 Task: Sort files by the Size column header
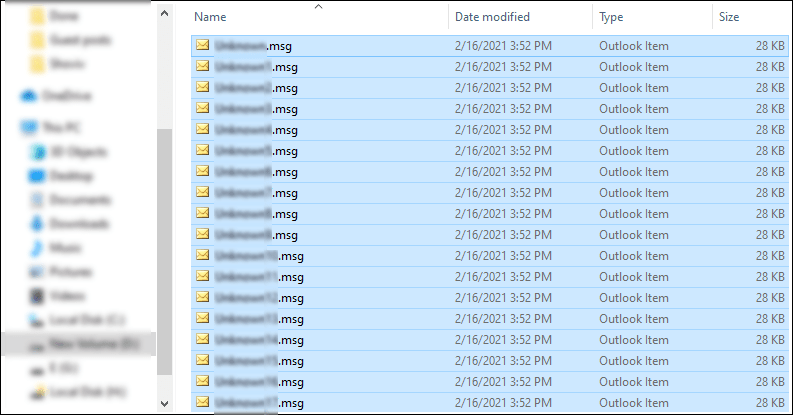click(729, 17)
